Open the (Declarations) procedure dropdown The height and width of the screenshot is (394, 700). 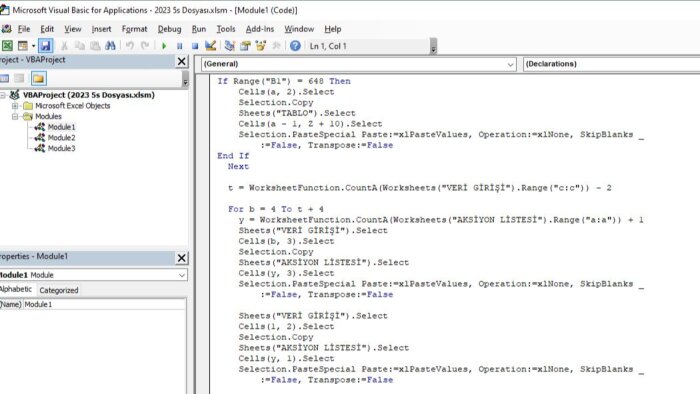(x=611, y=64)
